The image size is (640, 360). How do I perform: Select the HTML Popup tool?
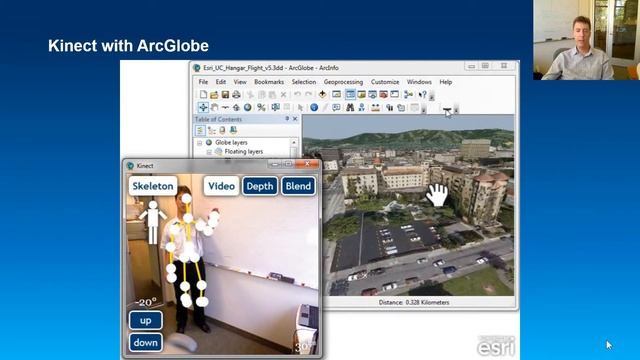[336, 107]
